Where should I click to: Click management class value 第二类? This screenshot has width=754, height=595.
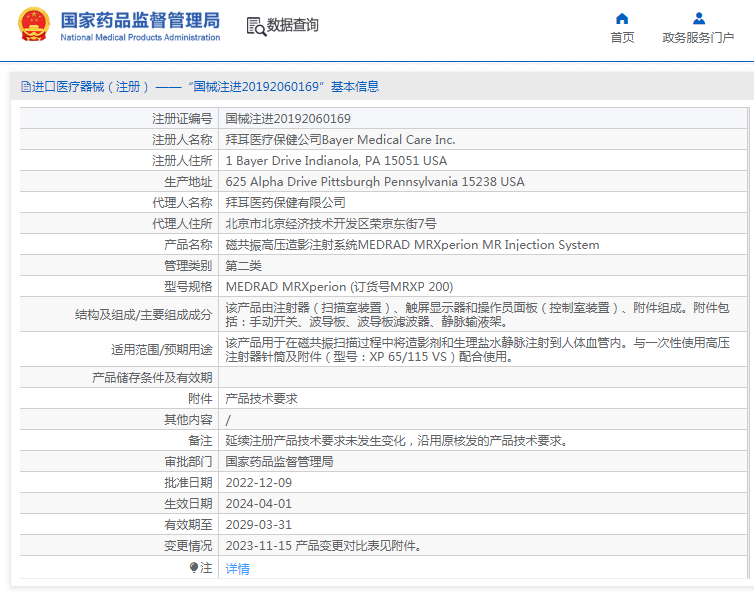point(244,266)
